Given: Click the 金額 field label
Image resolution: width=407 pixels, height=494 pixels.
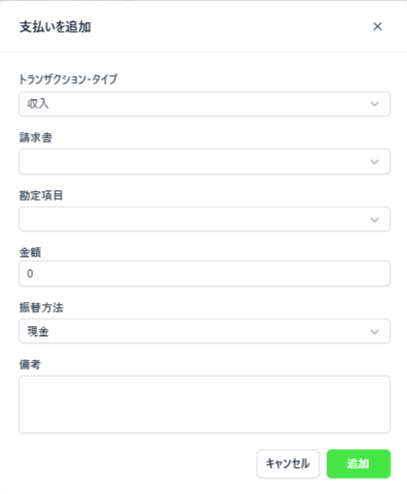Looking at the screenshot, I should [30, 252].
